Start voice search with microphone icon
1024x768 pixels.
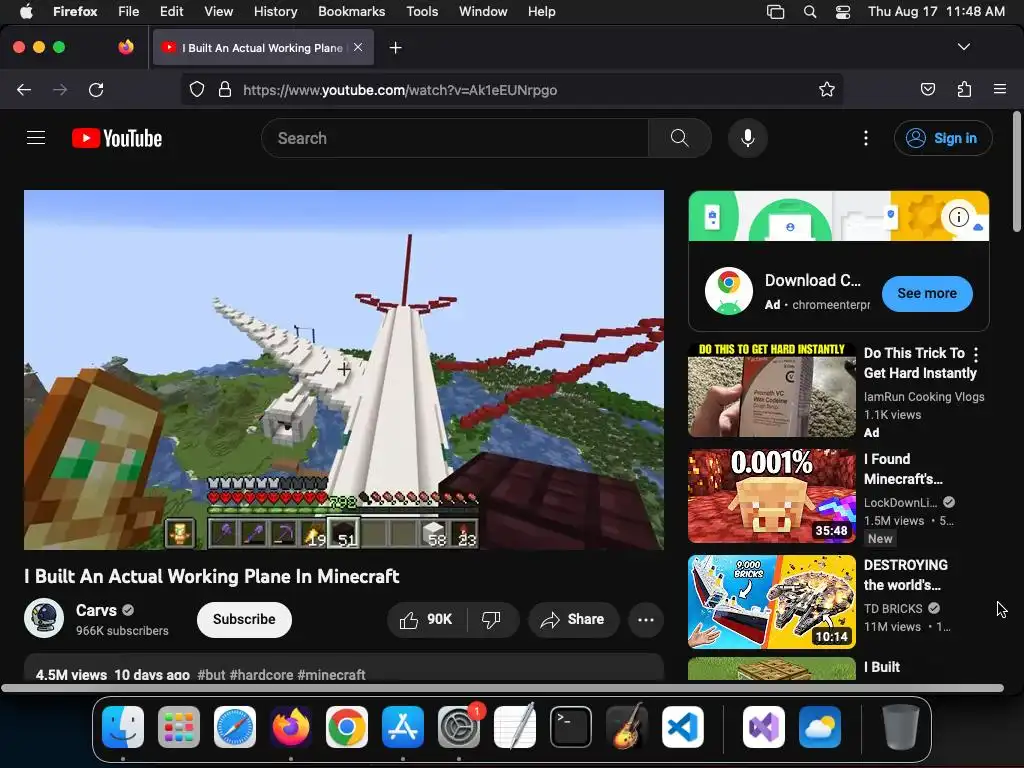(748, 138)
